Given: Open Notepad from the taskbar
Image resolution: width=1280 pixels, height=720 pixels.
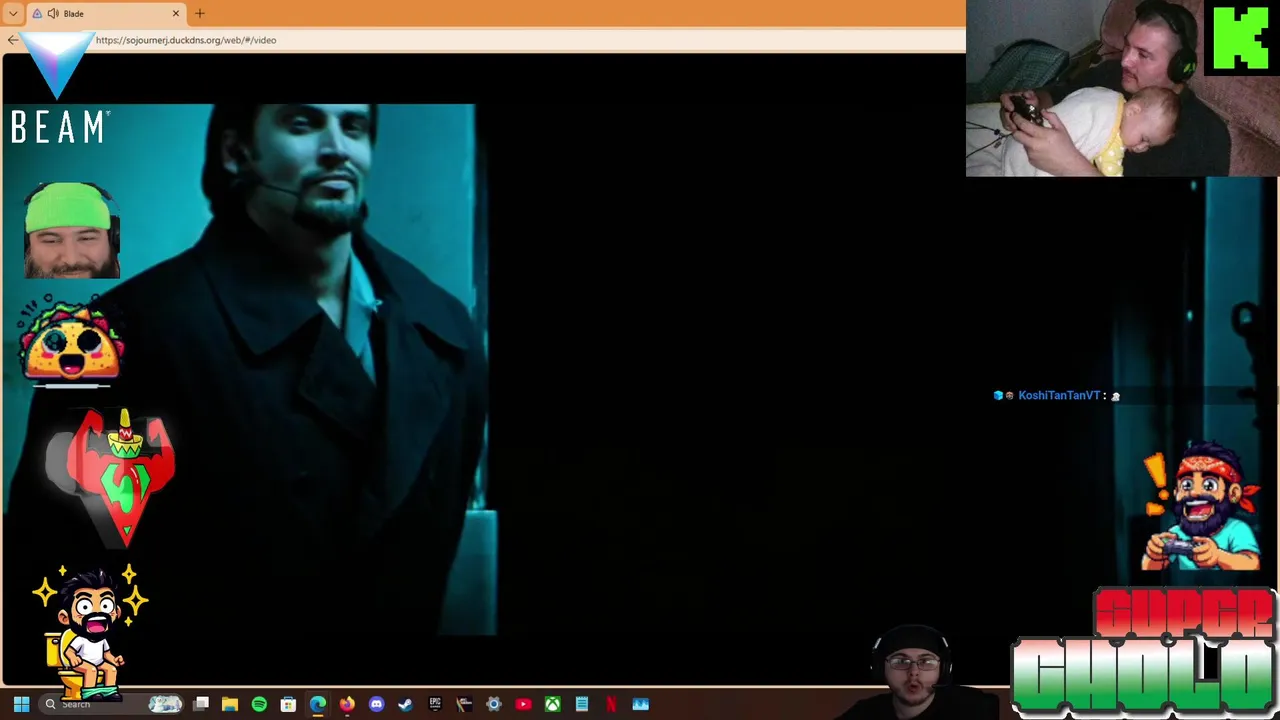Looking at the screenshot, I should [x=581, y=704].
